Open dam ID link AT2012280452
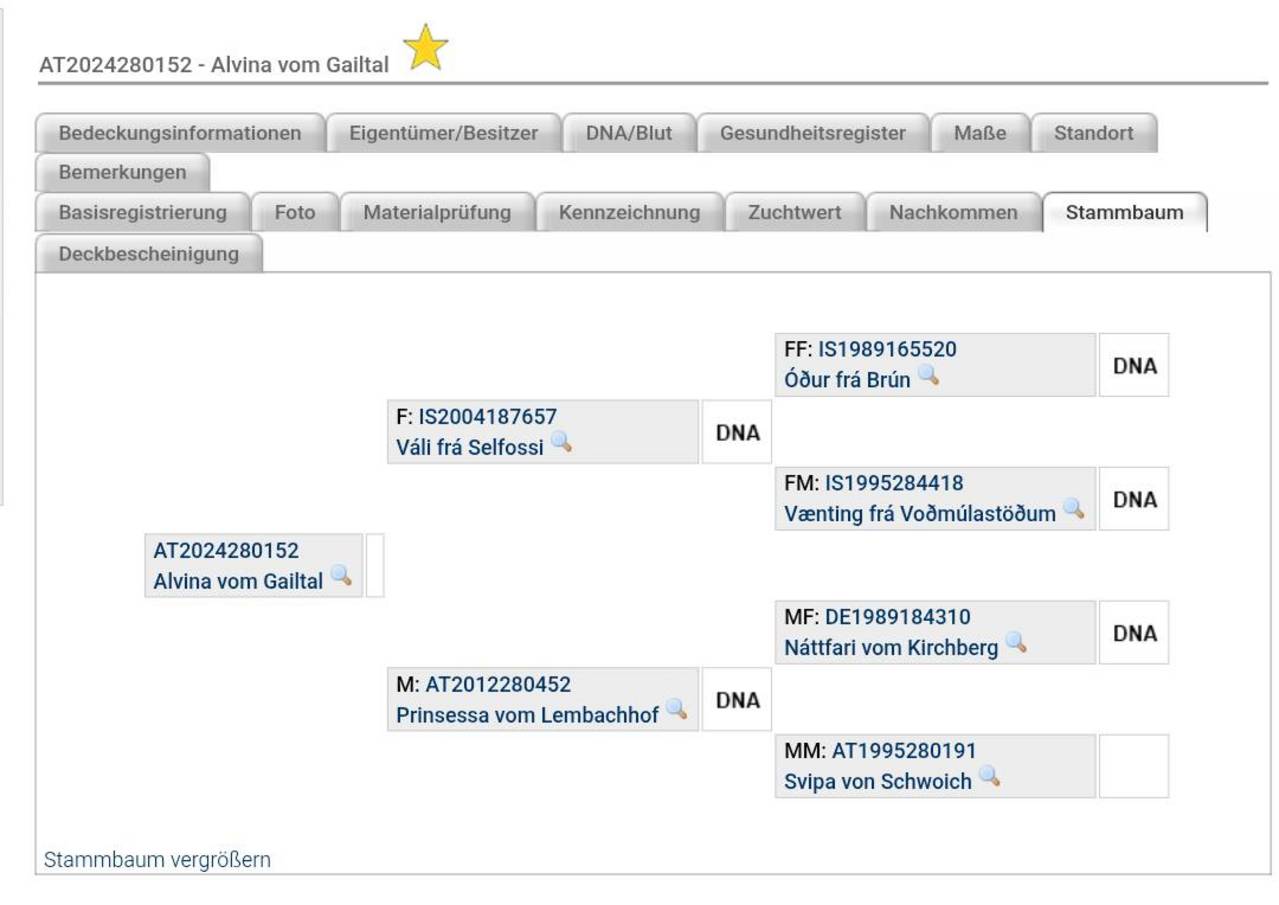The width and height of the screenshot is (1279, 905). (498, 685)
